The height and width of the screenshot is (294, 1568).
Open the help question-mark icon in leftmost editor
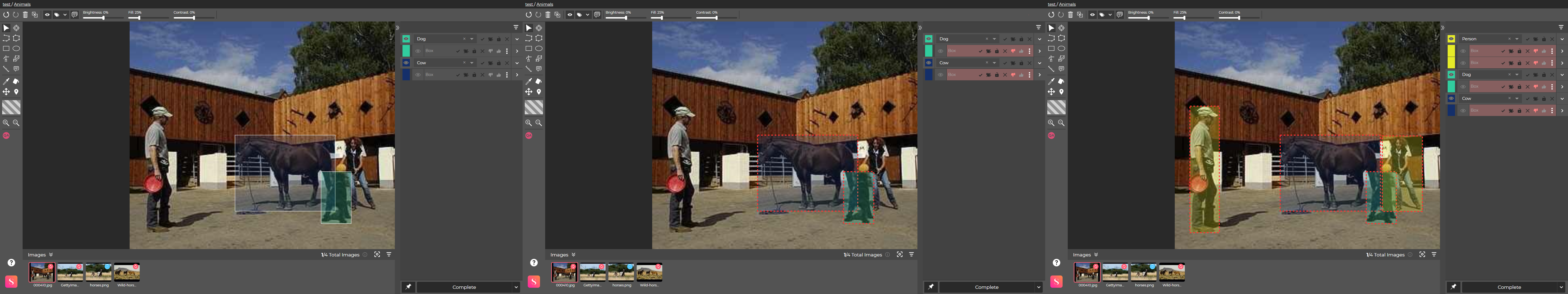coord(11,262)
